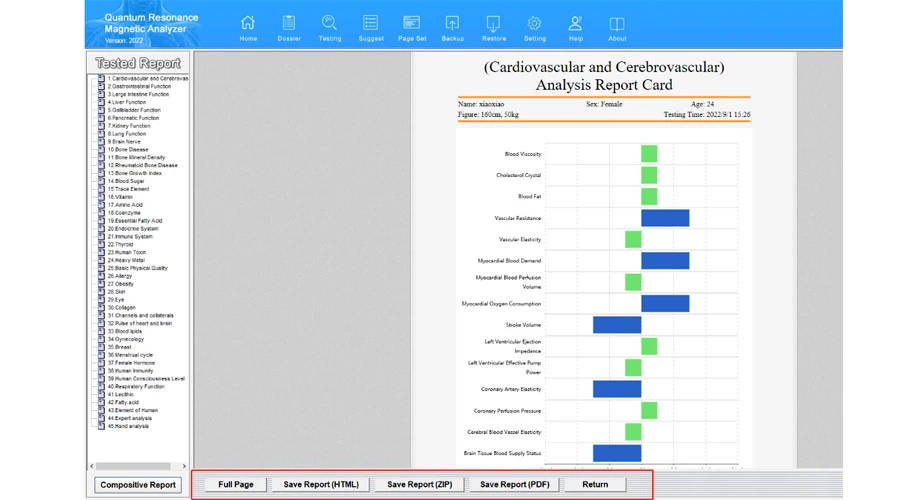Select 18.Coenzyme report
The height and width of the screenshot is (500, 900).
[x=124, y=212]
